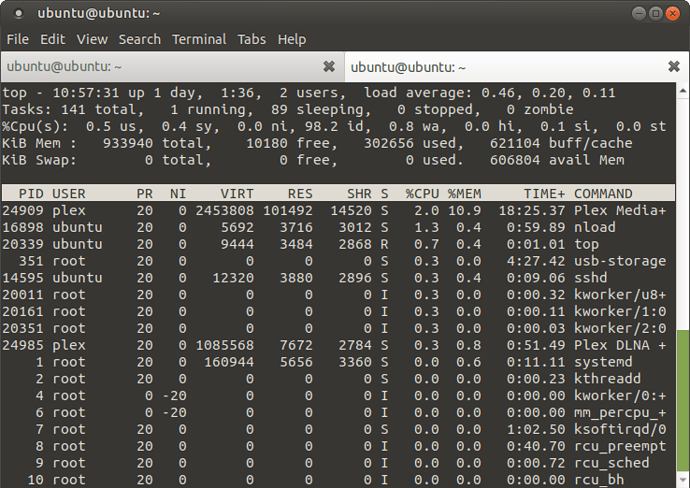
Task: Click the scrollbar down arrow
Action: pyautogui.click(x=683, y=480)
